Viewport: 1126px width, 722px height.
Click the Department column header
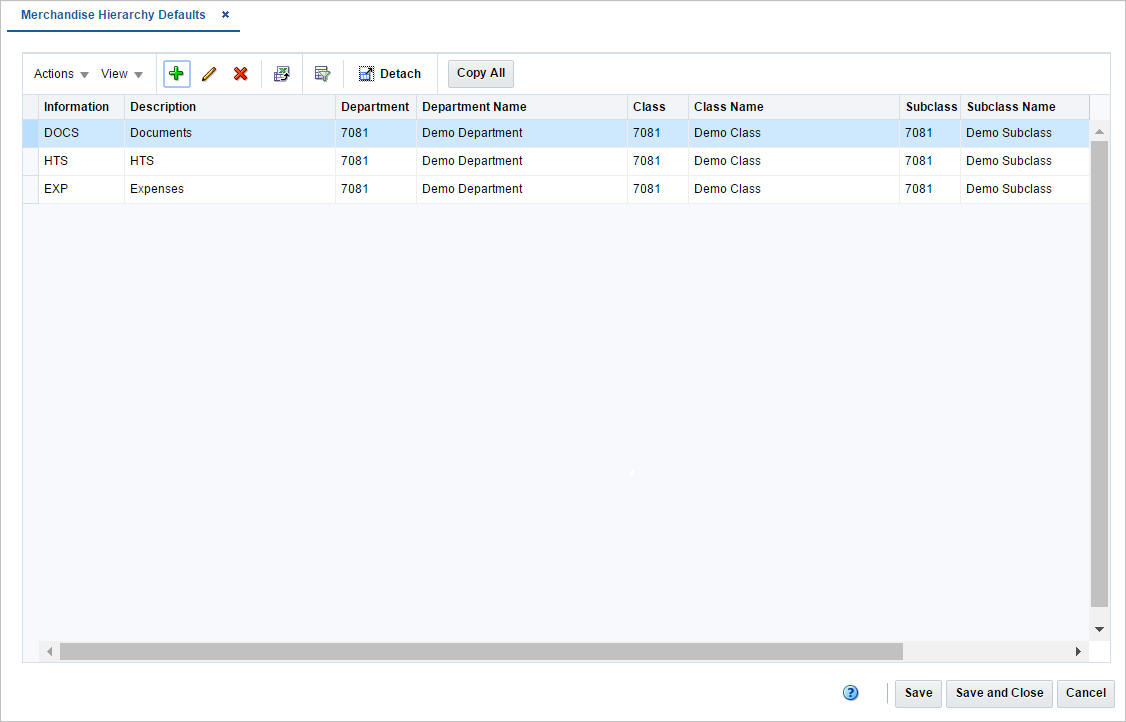click(376, 107)
